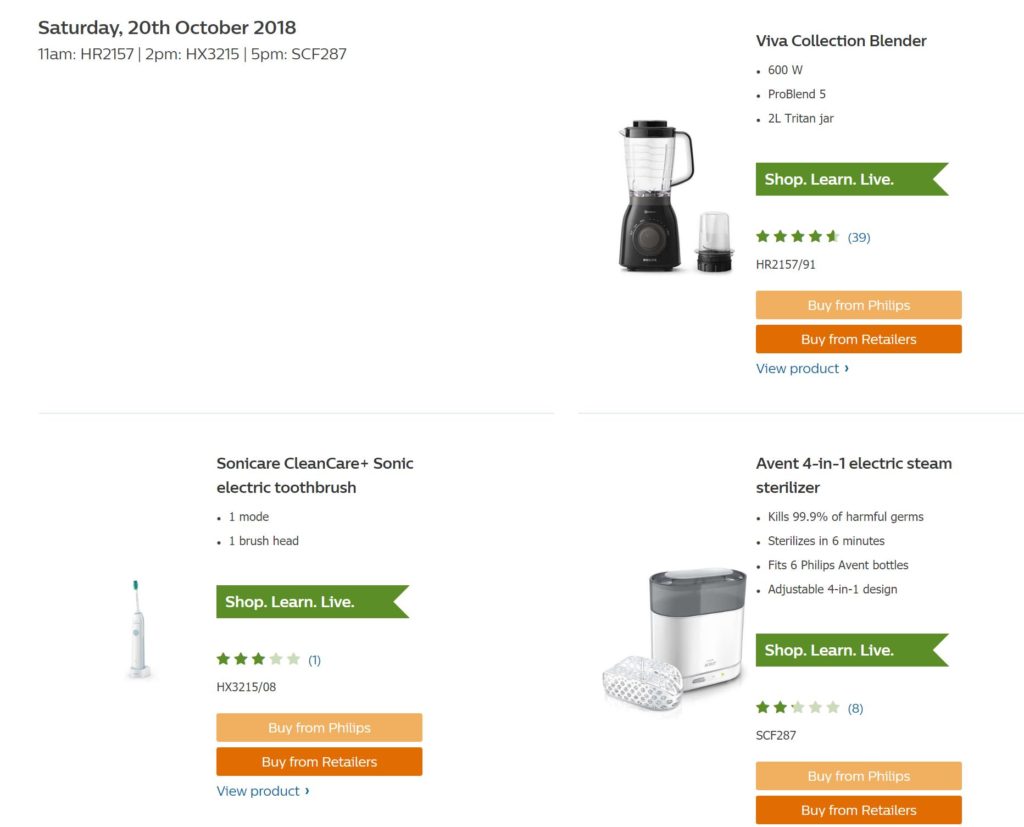The height and width of the screenshot is (827, 1024).
Task: Click the Avent sterilizer star rating
Action: pos(797,708)
